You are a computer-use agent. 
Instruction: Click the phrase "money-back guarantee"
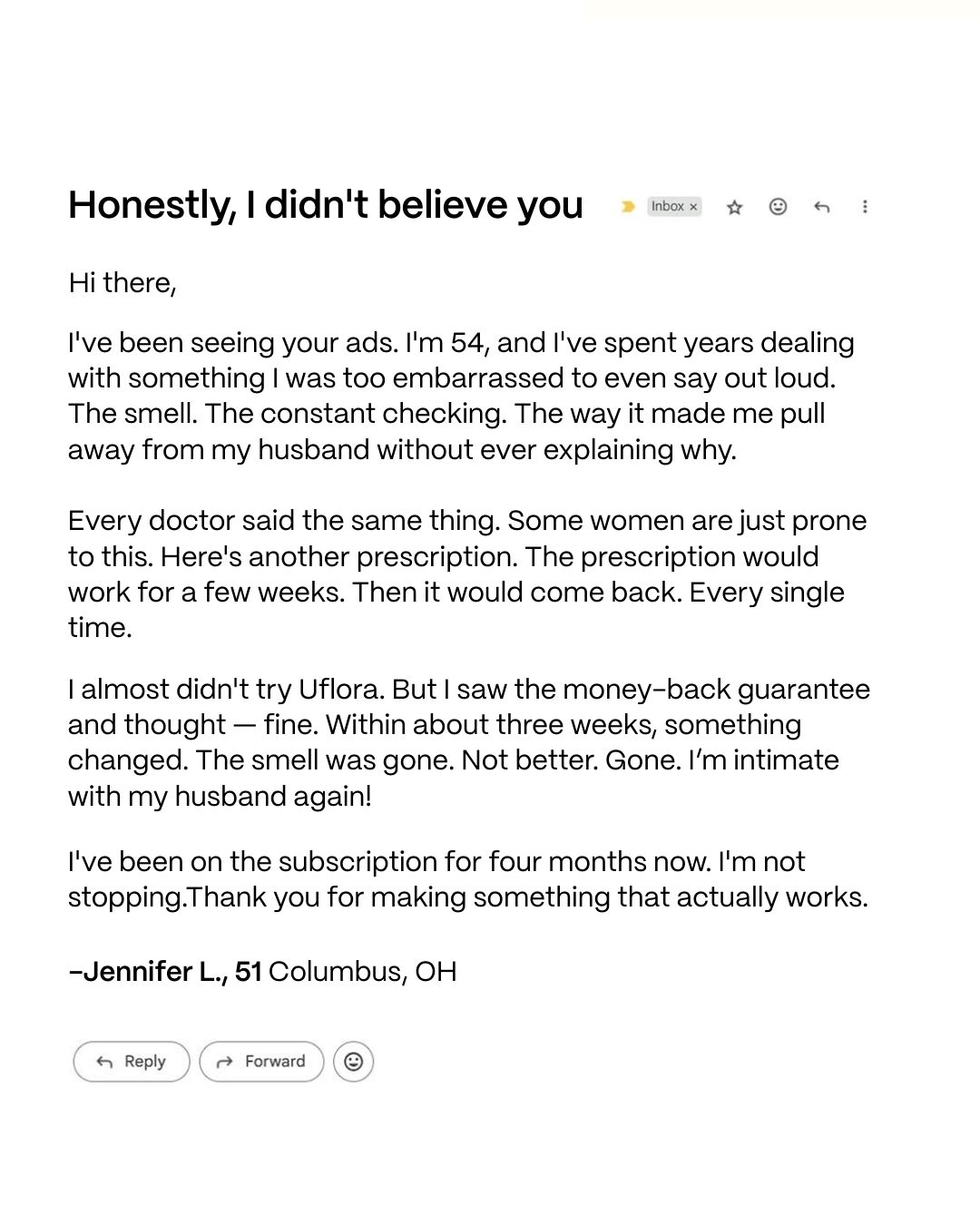click(x=716, y=690)
